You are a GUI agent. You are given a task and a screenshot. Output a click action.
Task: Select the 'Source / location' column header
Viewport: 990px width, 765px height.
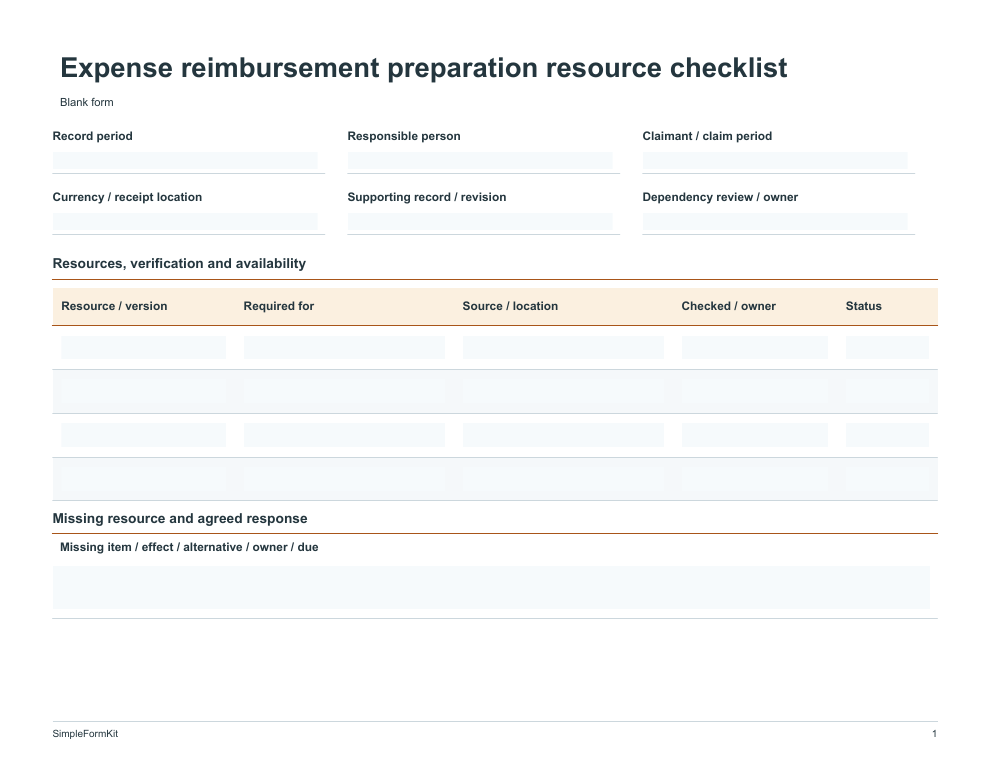[x=510, y=306]
